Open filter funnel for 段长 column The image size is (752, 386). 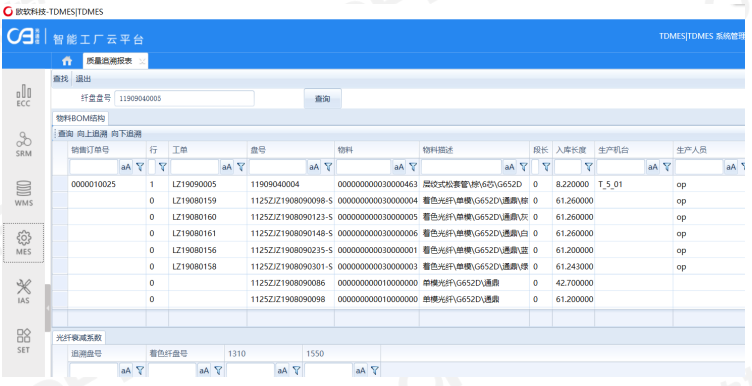[x=546, y=167]
